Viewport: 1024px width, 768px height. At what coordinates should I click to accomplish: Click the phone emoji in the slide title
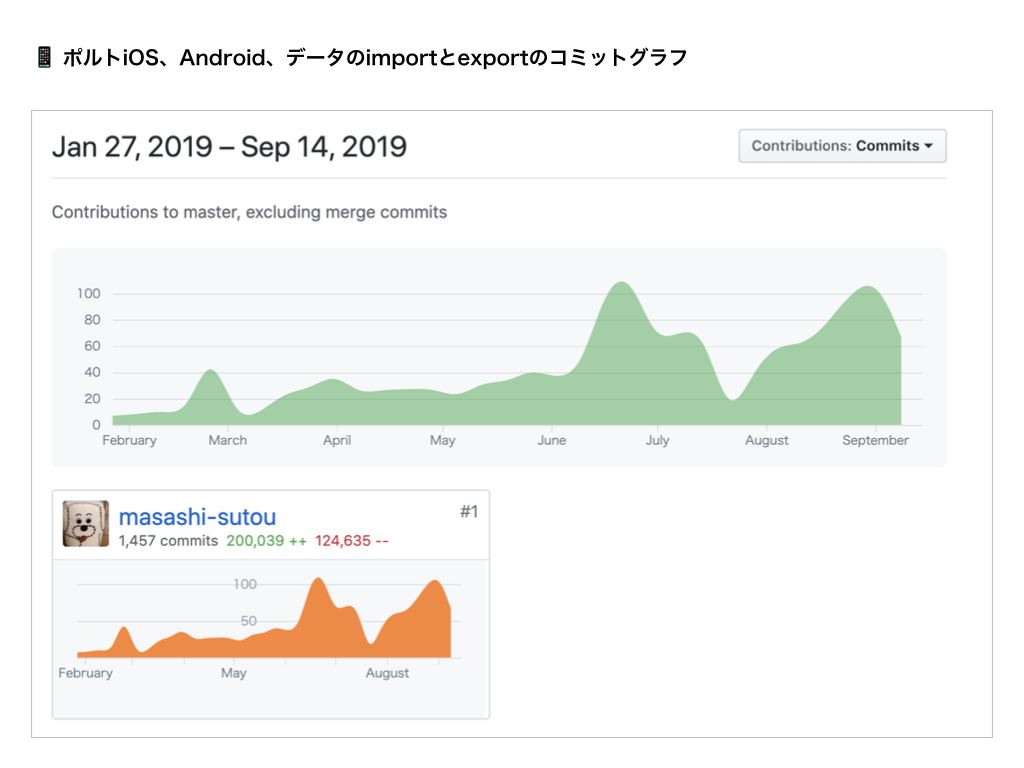[x=43, y=58]
